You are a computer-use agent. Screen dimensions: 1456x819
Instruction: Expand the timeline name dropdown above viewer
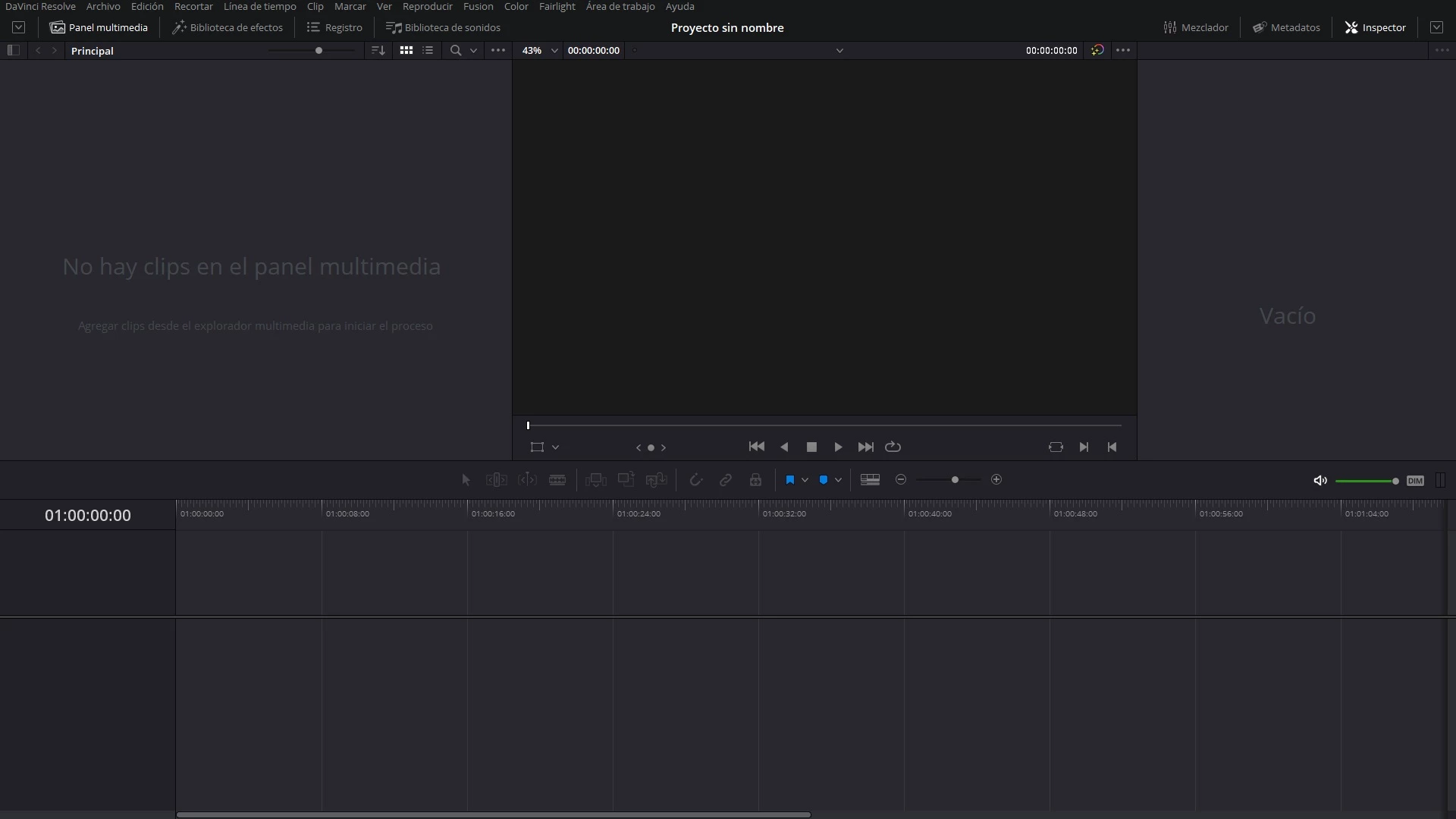(x=839, y=51)
